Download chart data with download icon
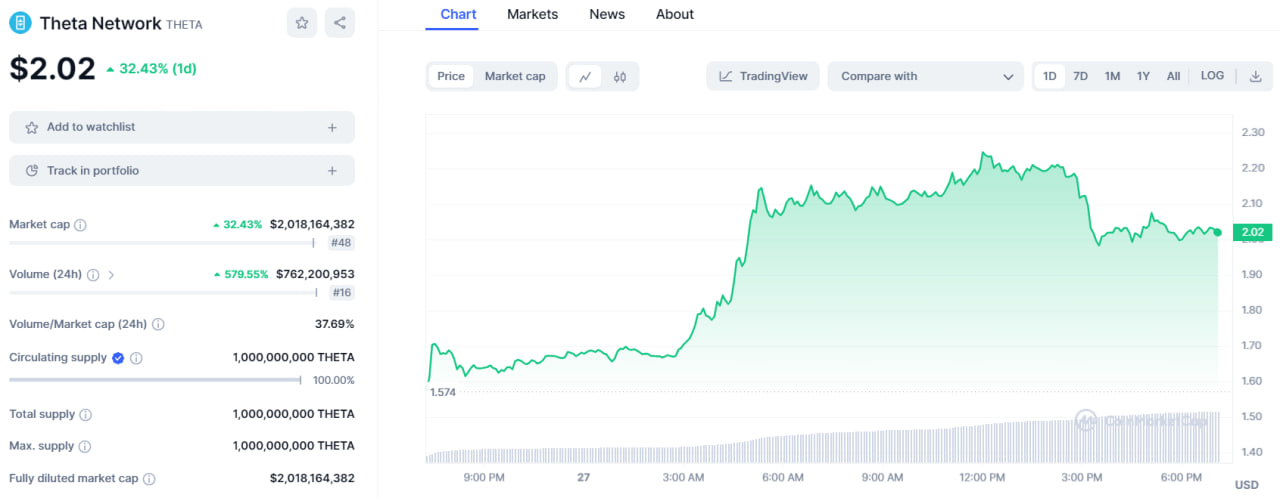The width and height of the screenshot is (1280, 498). tap(1256, 76)
